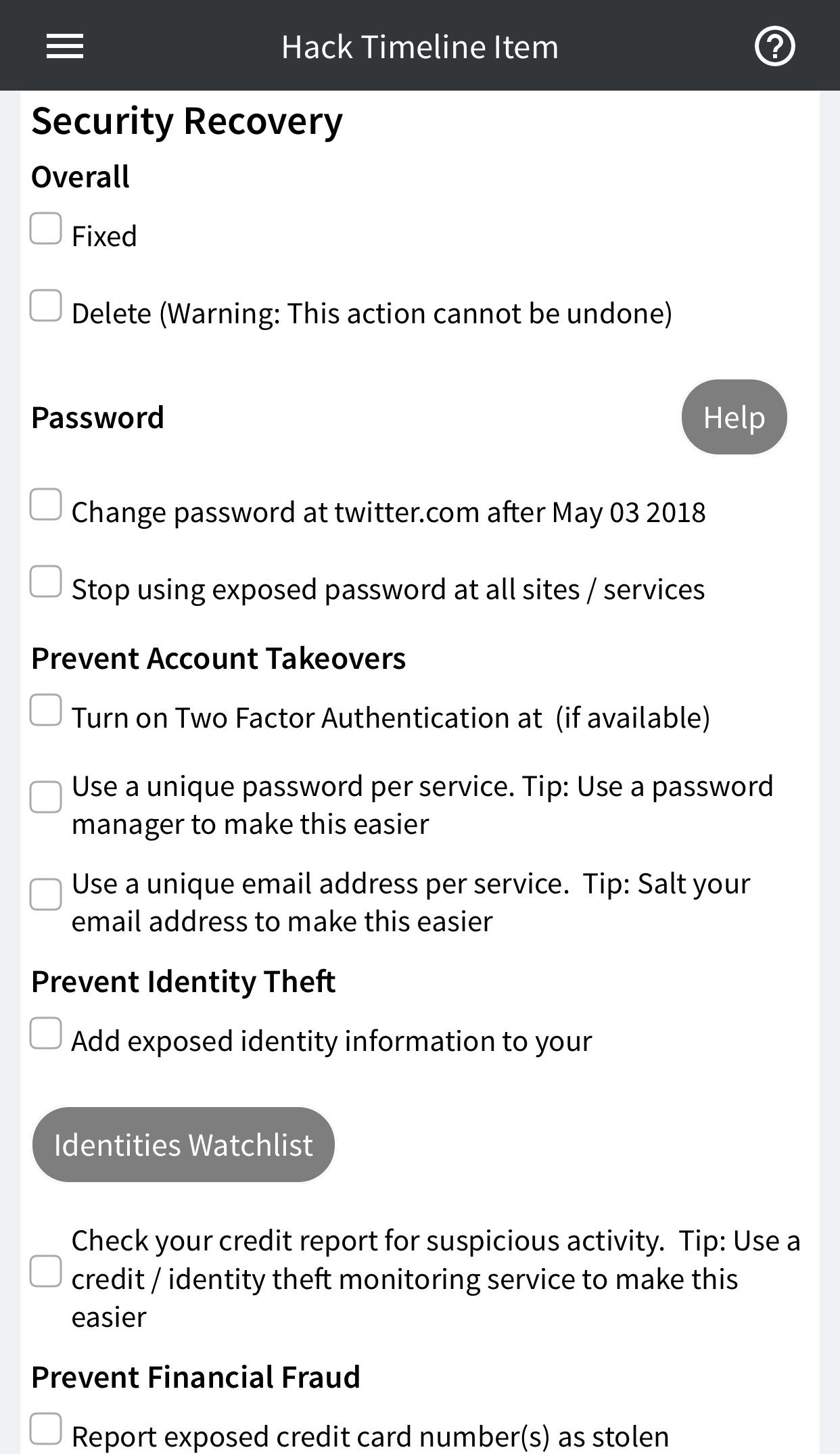Open the Identities Watchlist button
This screenshot has height=1454, width=840.
tap(183, 1145)
